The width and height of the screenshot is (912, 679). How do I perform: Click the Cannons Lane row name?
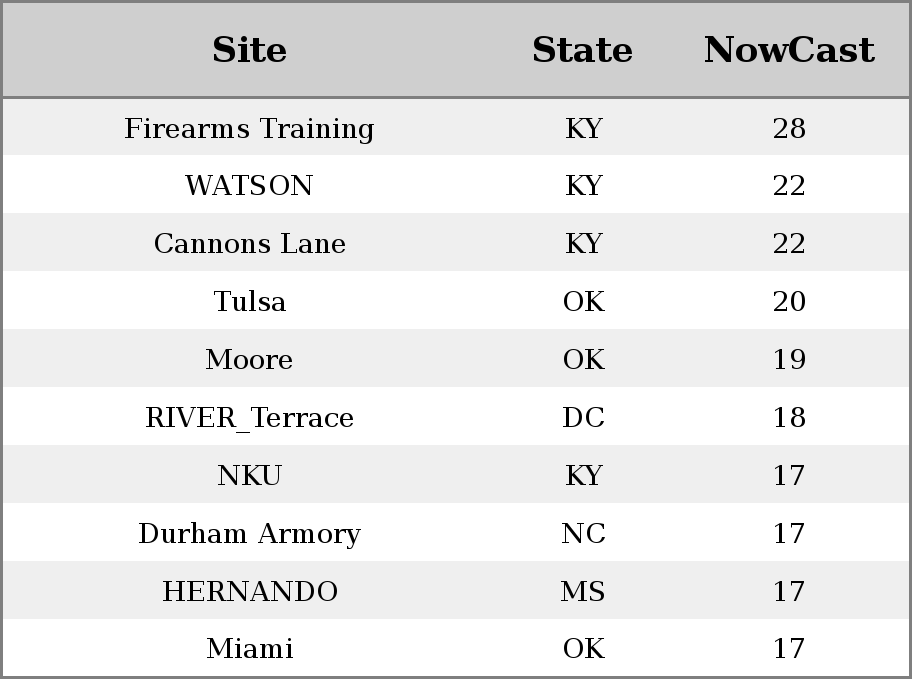(x=249, y=243)
